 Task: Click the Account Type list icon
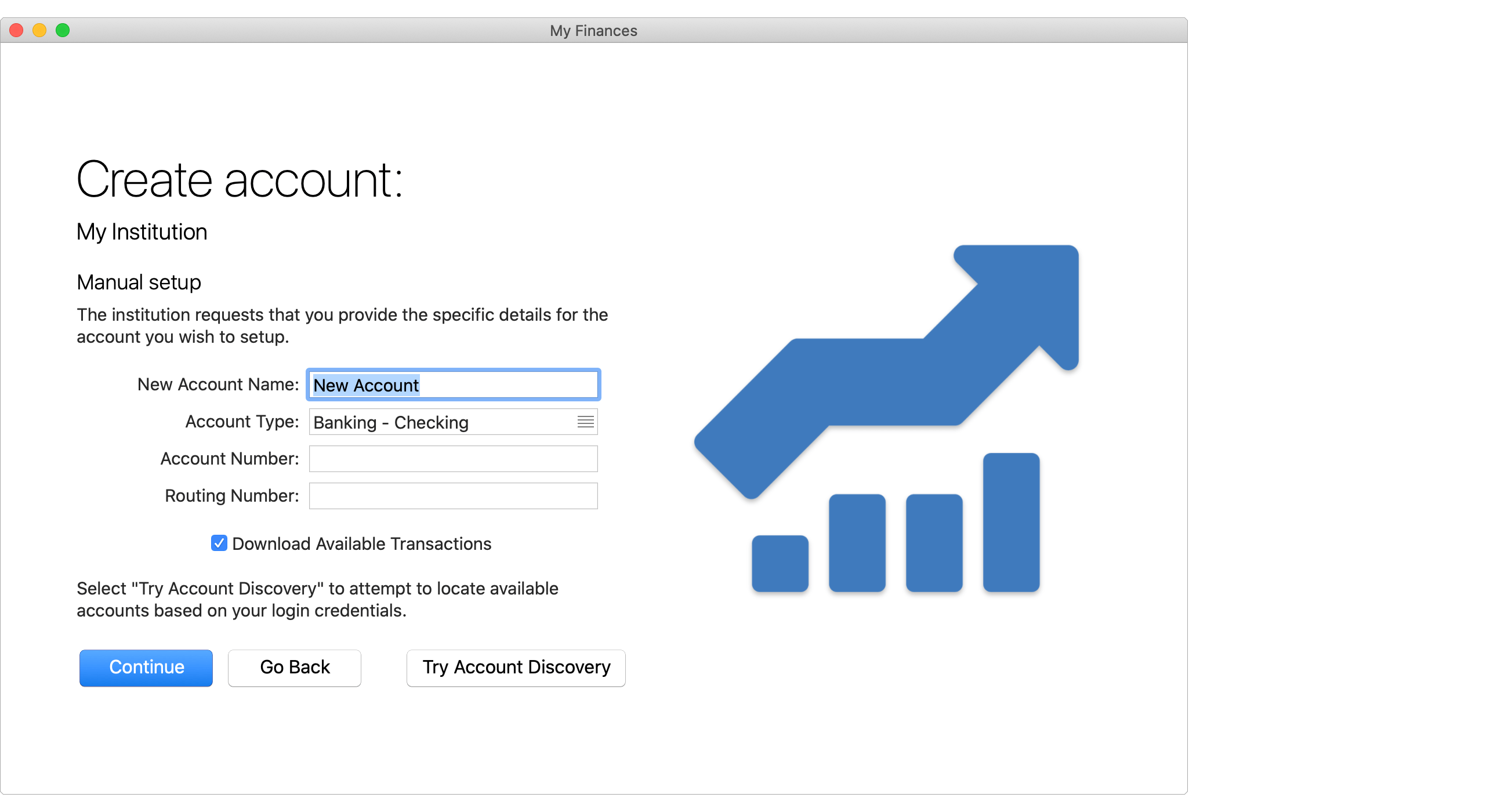[x=585, y=422]
